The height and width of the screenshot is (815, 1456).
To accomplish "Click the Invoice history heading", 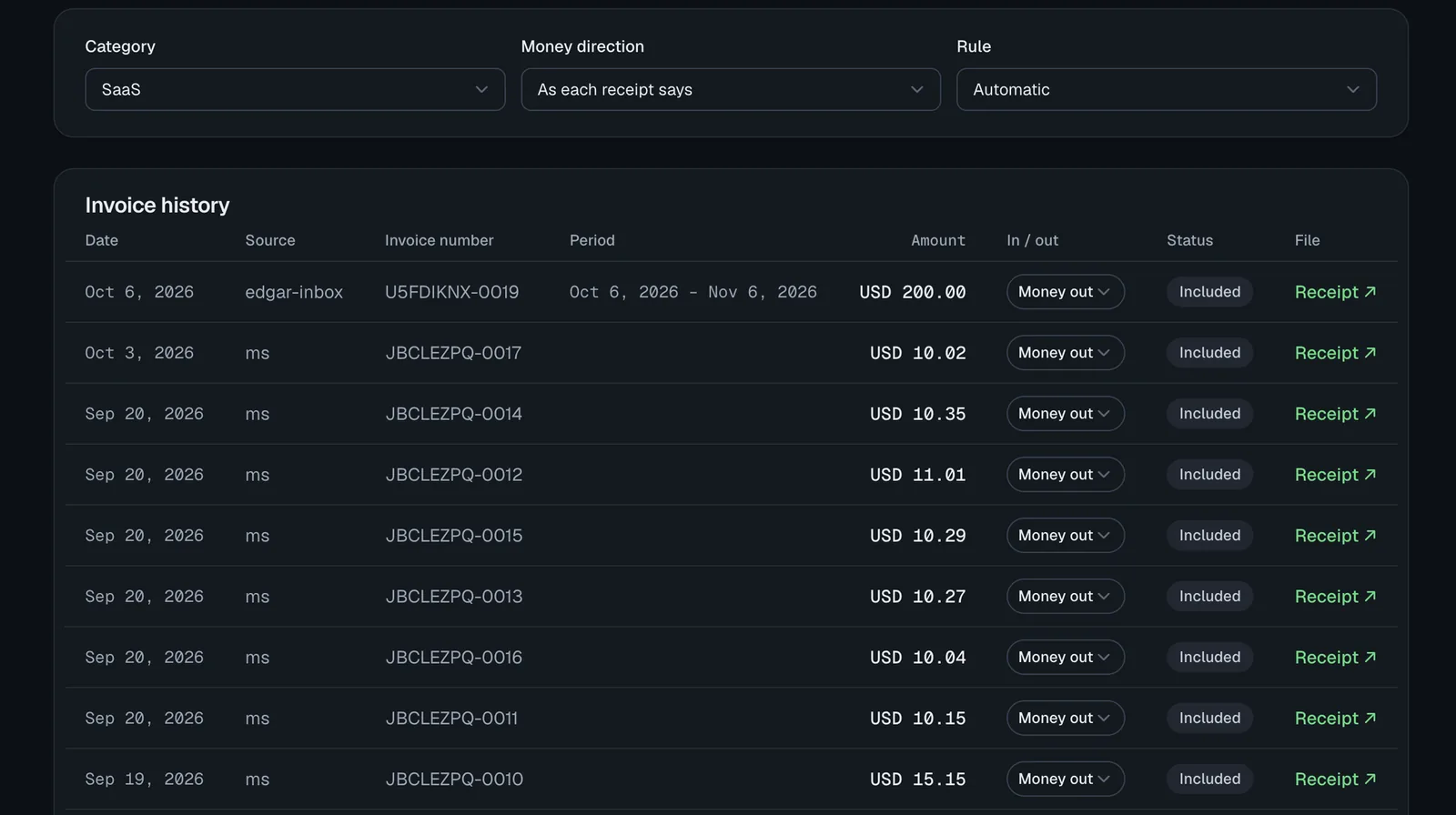I will click(157, 206).
